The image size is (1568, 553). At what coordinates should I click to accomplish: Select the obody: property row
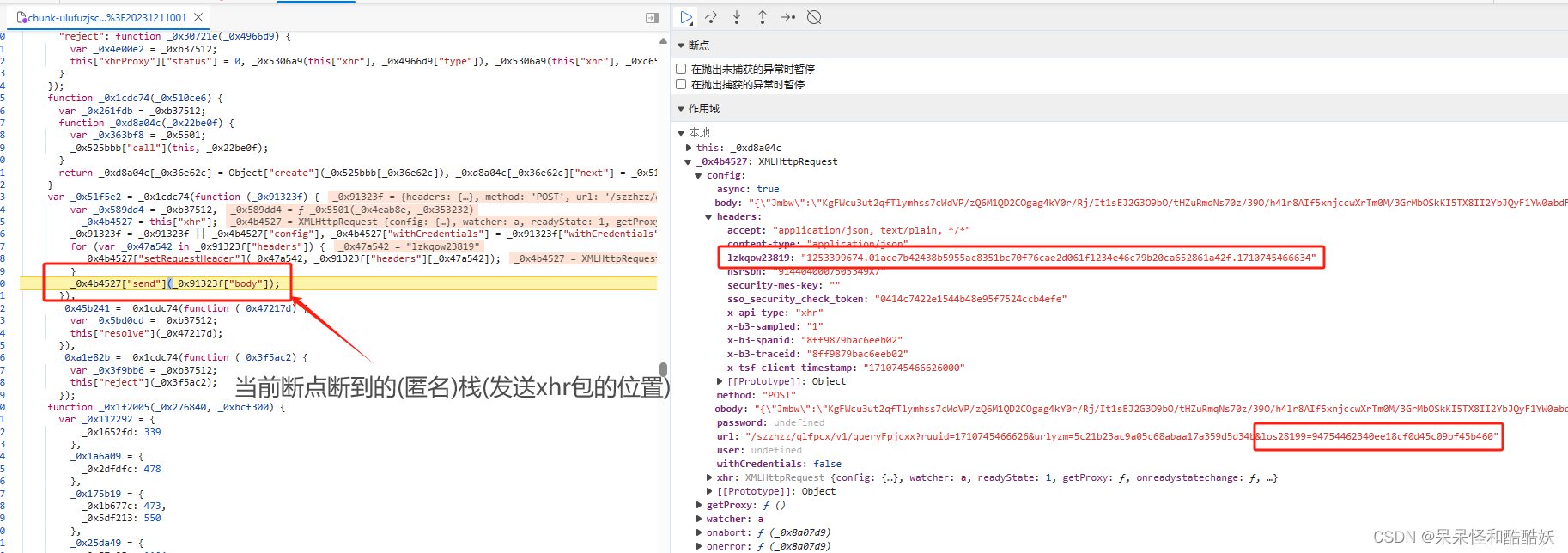pyautogui.click(x=1141, y=409)
